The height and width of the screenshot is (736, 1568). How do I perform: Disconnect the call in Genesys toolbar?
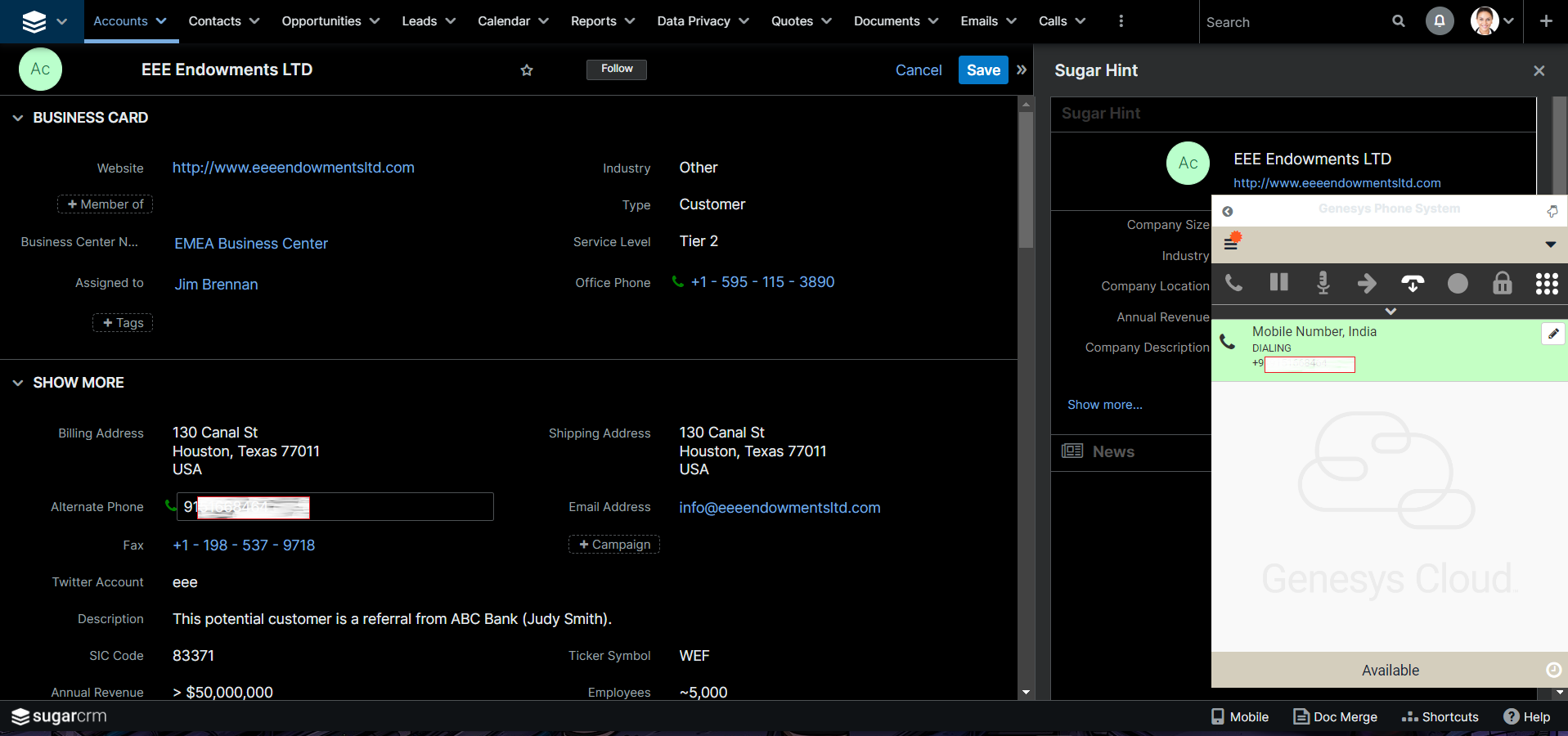tap(1413, 284)
